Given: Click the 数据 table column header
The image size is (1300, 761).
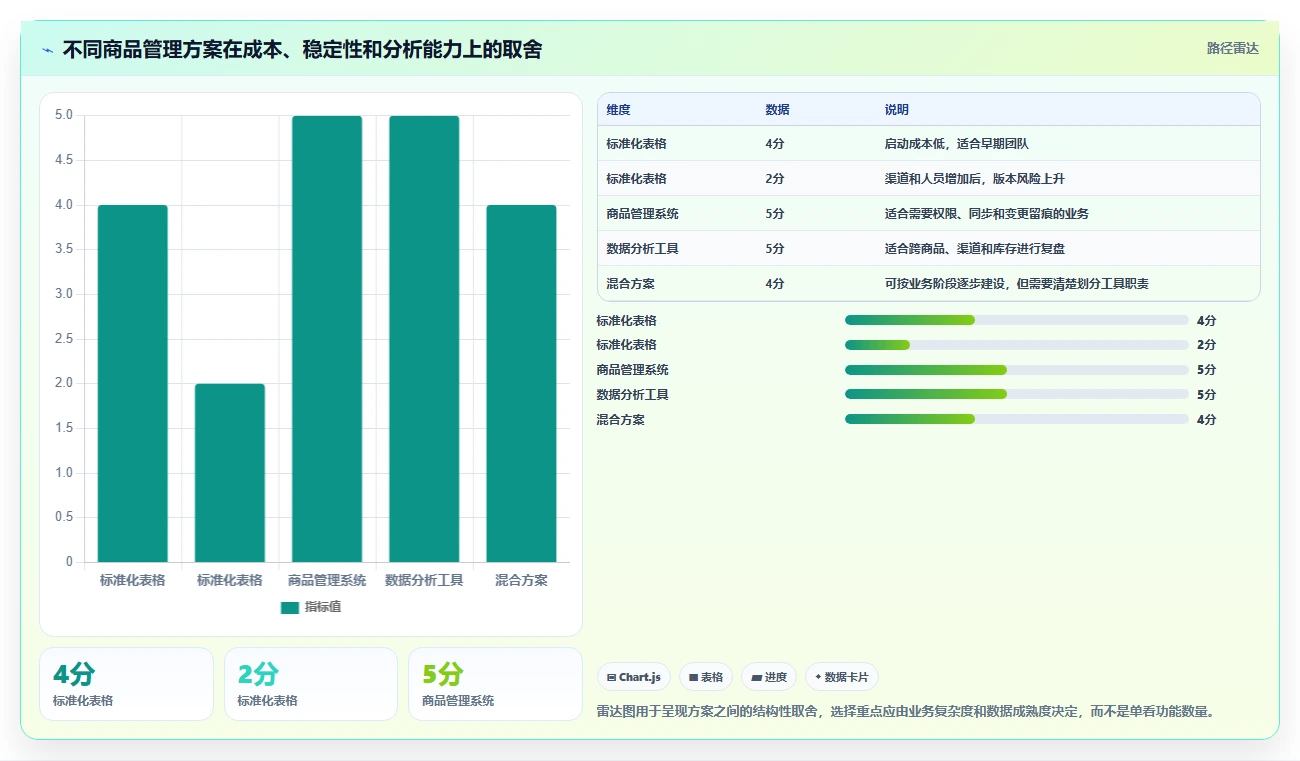Looking at the screenshot, I should (778, 110).
